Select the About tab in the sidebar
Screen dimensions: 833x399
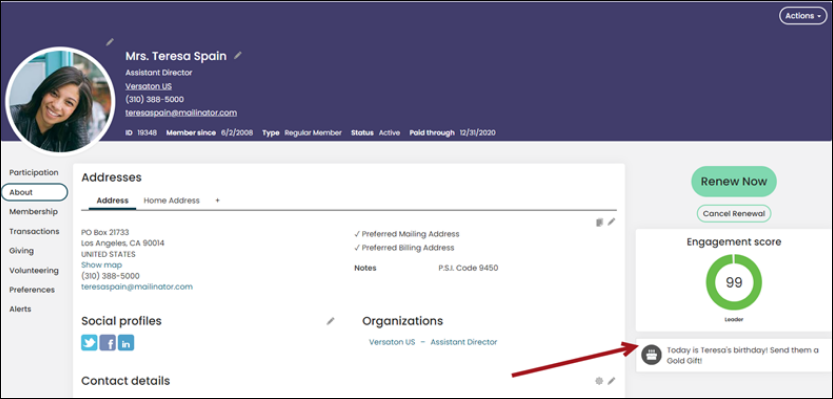click(x=35, y=192)
